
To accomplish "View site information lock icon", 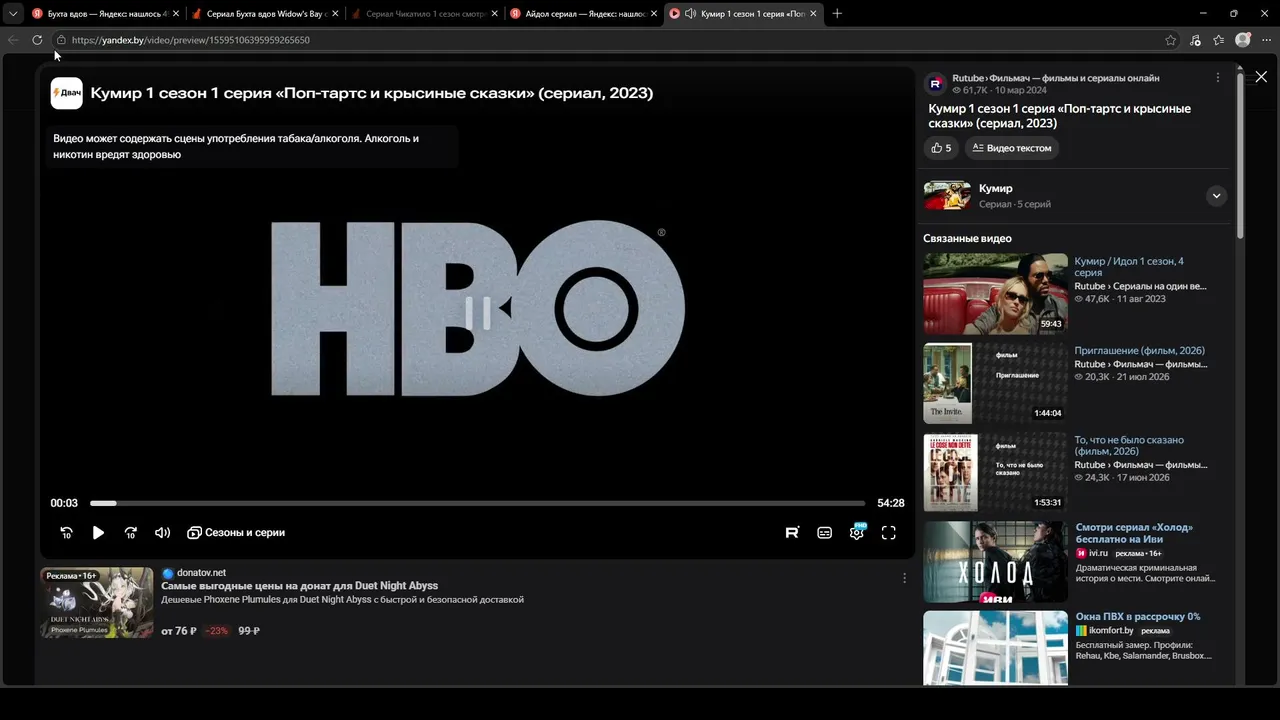I will point(61,40).
